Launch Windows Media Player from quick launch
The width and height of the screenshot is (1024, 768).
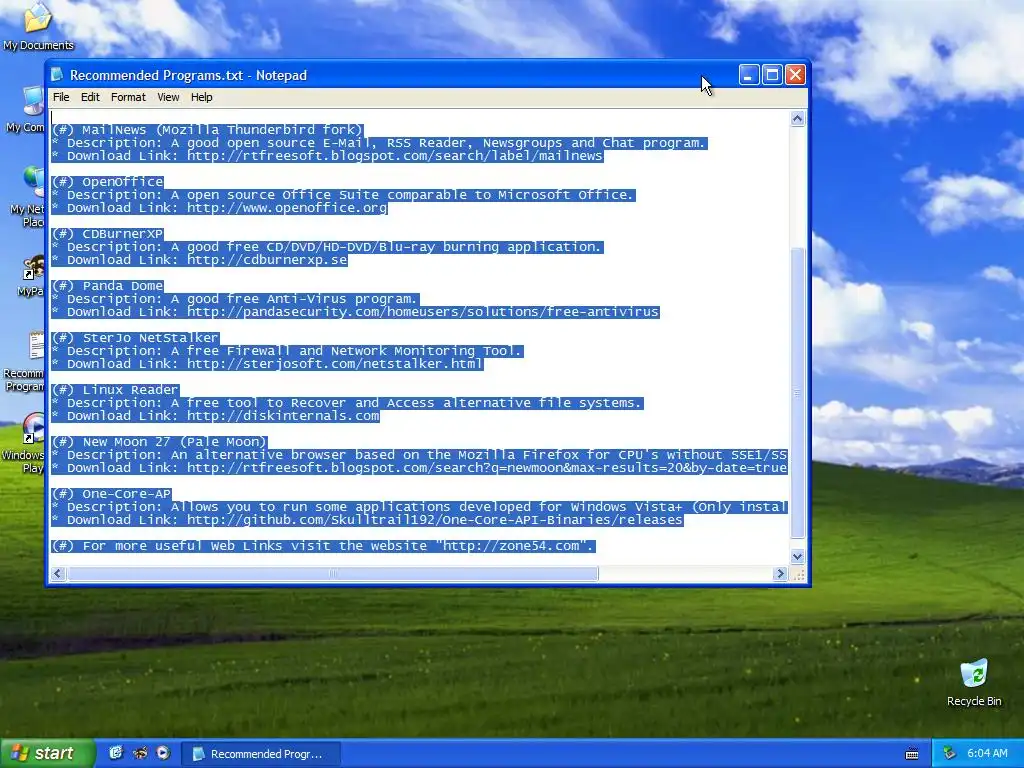coord(163,753)
